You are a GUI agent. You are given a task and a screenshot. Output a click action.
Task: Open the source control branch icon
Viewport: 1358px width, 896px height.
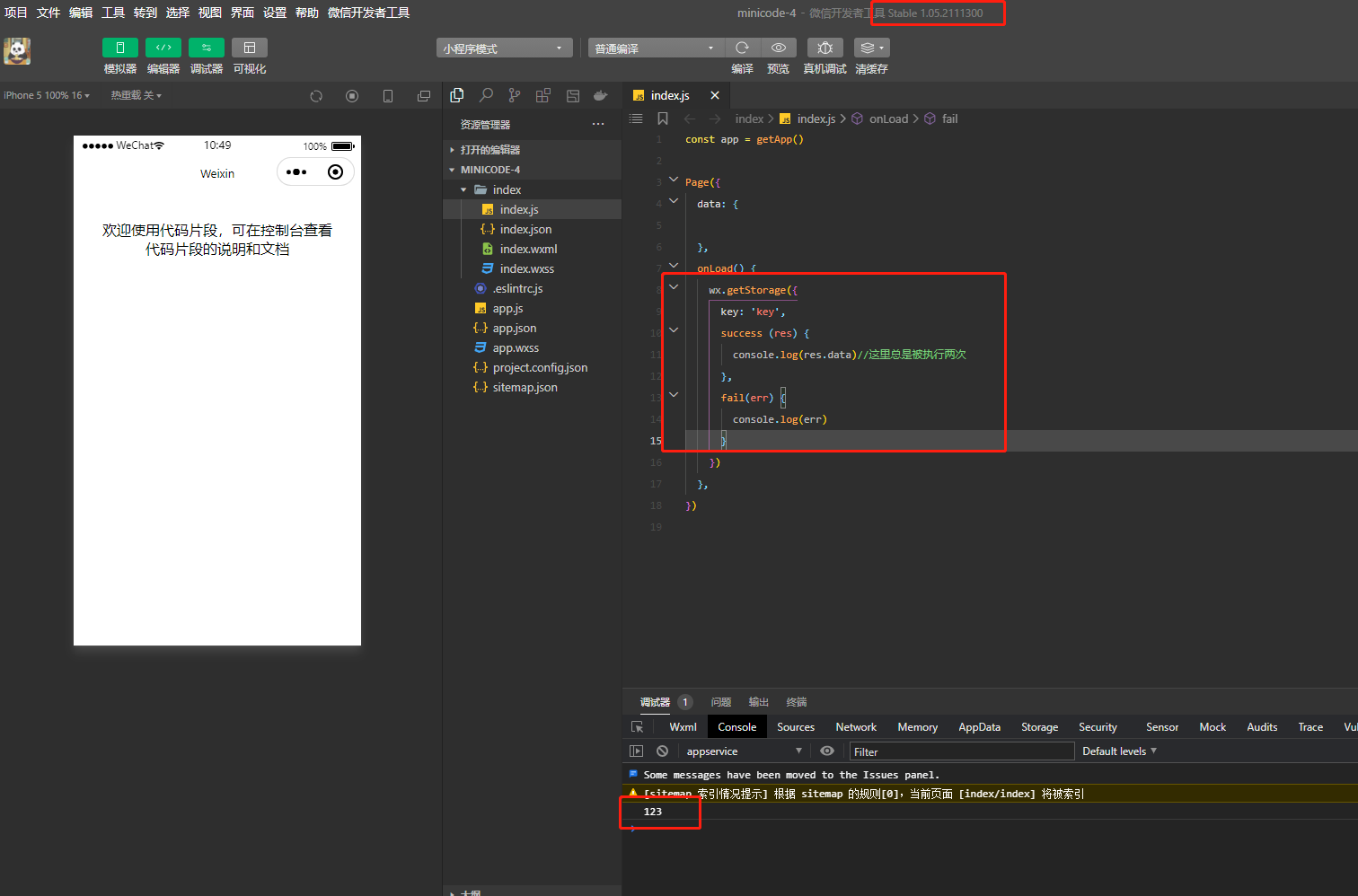point(515,95)
